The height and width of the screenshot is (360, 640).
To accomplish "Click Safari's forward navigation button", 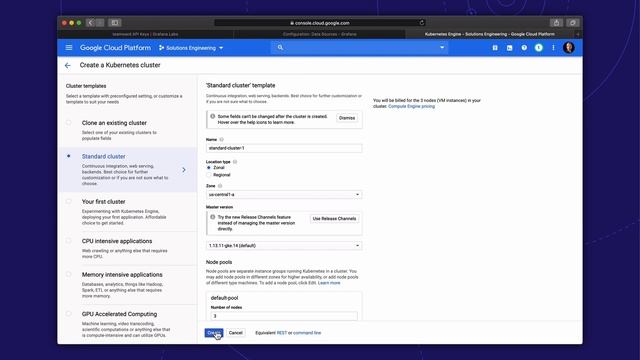I will pyautogui.click(x=100, y=23).
